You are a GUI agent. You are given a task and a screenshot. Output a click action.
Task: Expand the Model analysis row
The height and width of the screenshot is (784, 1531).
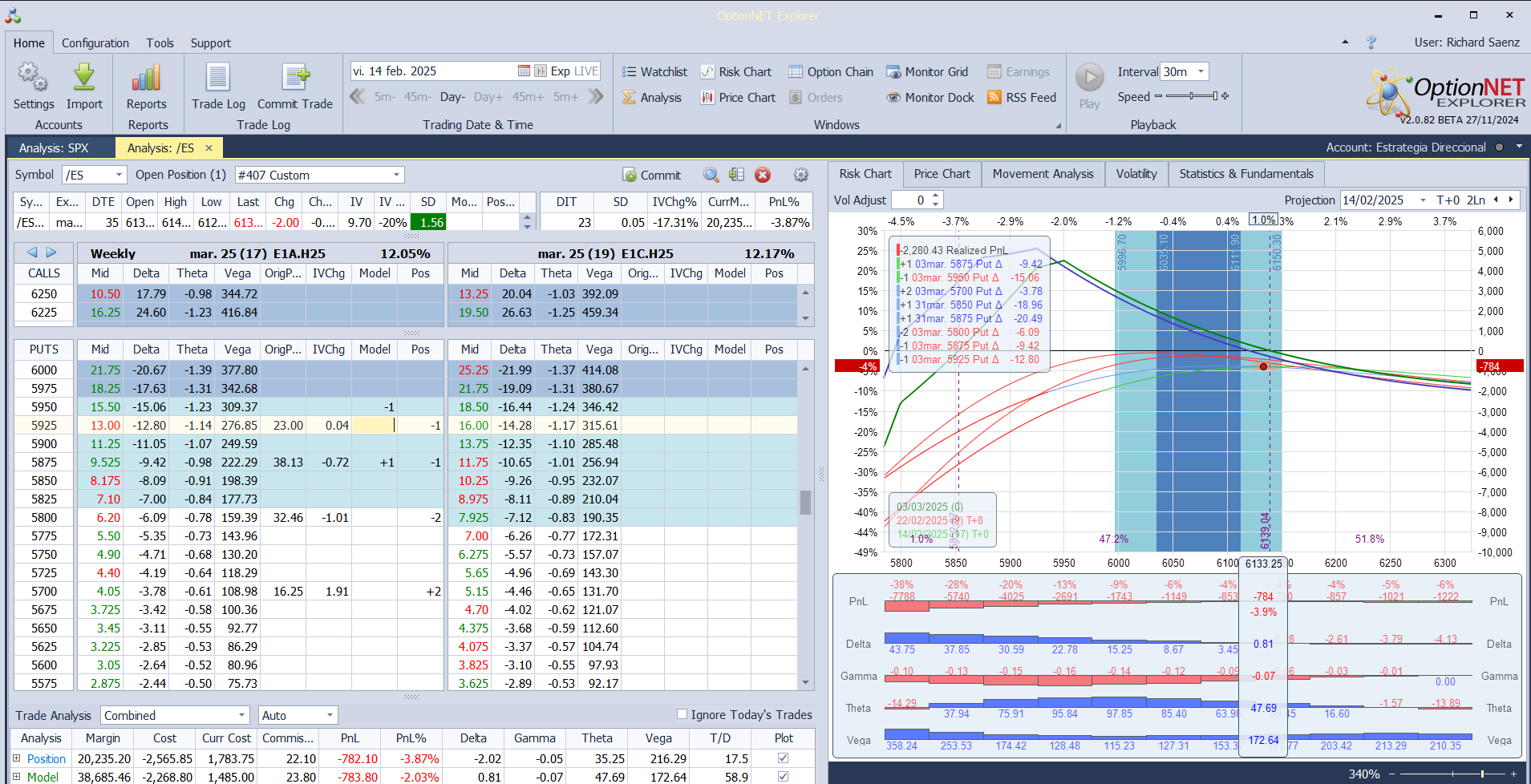[16, 777]
